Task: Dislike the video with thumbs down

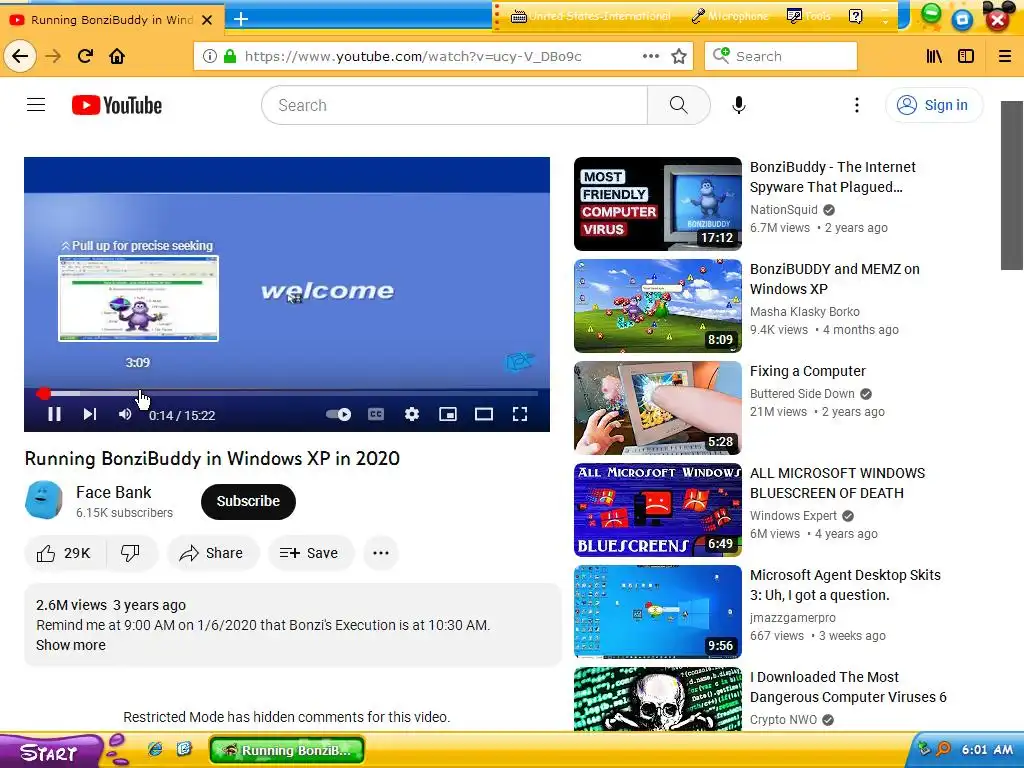Action: coord(131,553)
